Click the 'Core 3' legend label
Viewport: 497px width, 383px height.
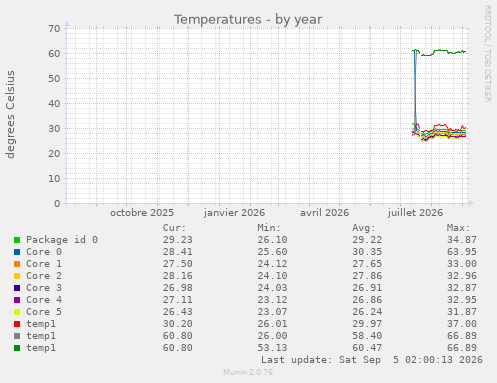point(44,288)
